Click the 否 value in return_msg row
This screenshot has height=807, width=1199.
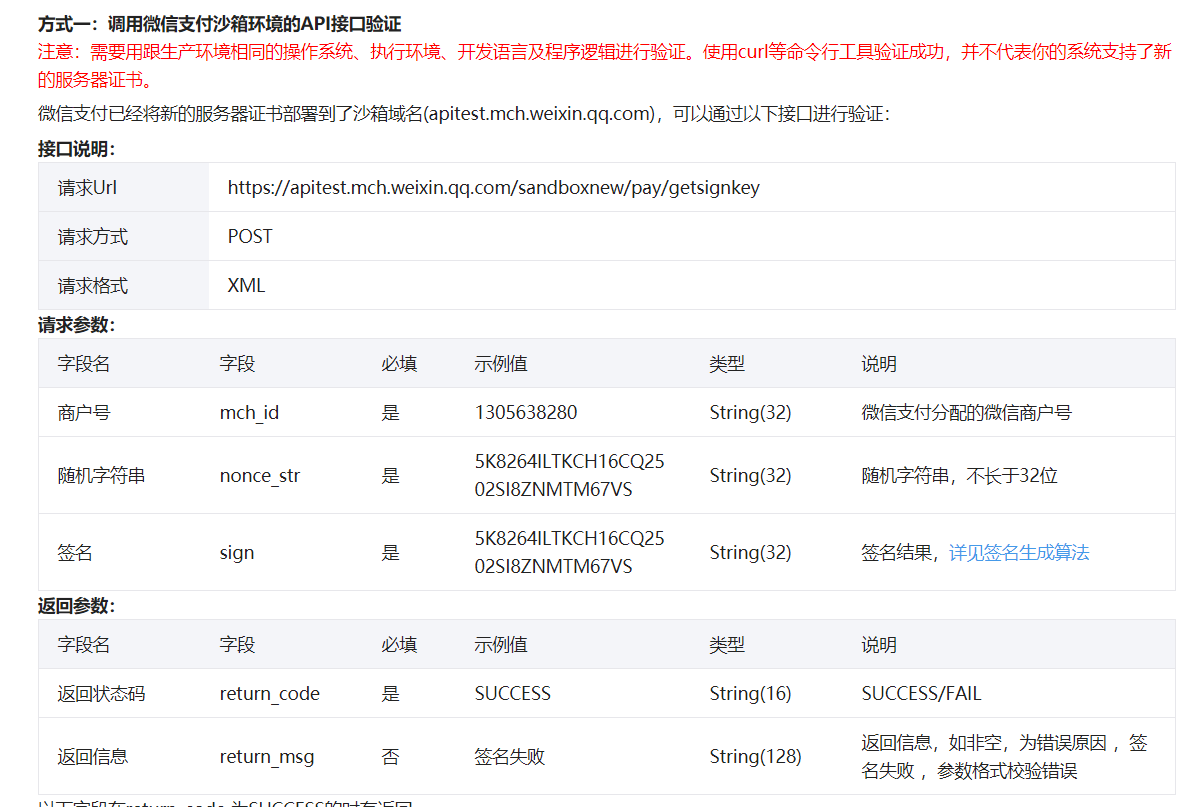coord(391,757)
